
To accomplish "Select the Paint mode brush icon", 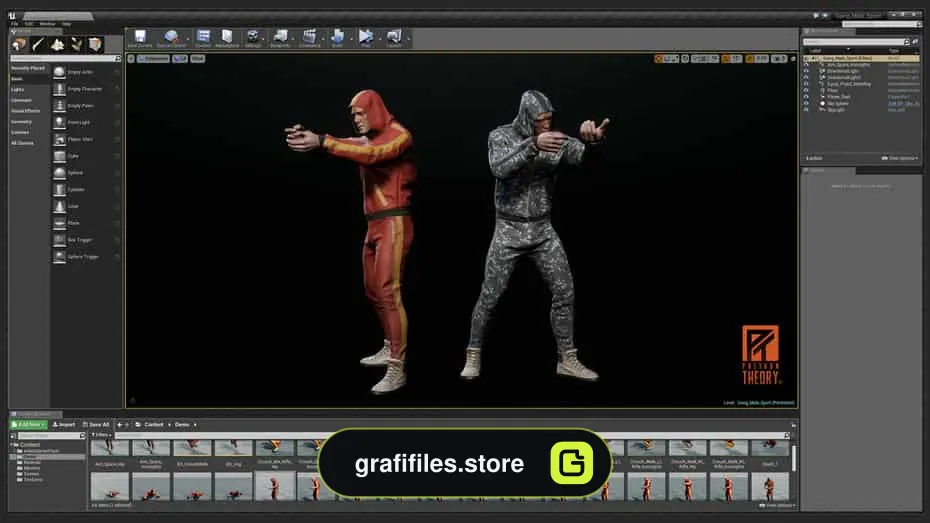I will [x=38, y=44].
